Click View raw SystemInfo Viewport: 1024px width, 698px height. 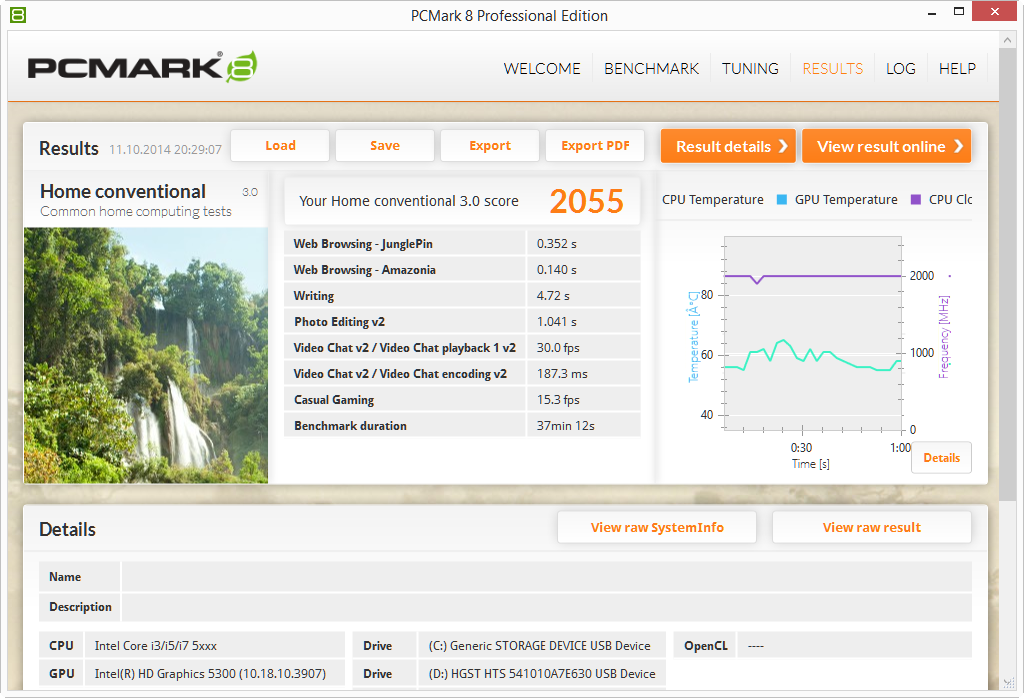point(657,528)
